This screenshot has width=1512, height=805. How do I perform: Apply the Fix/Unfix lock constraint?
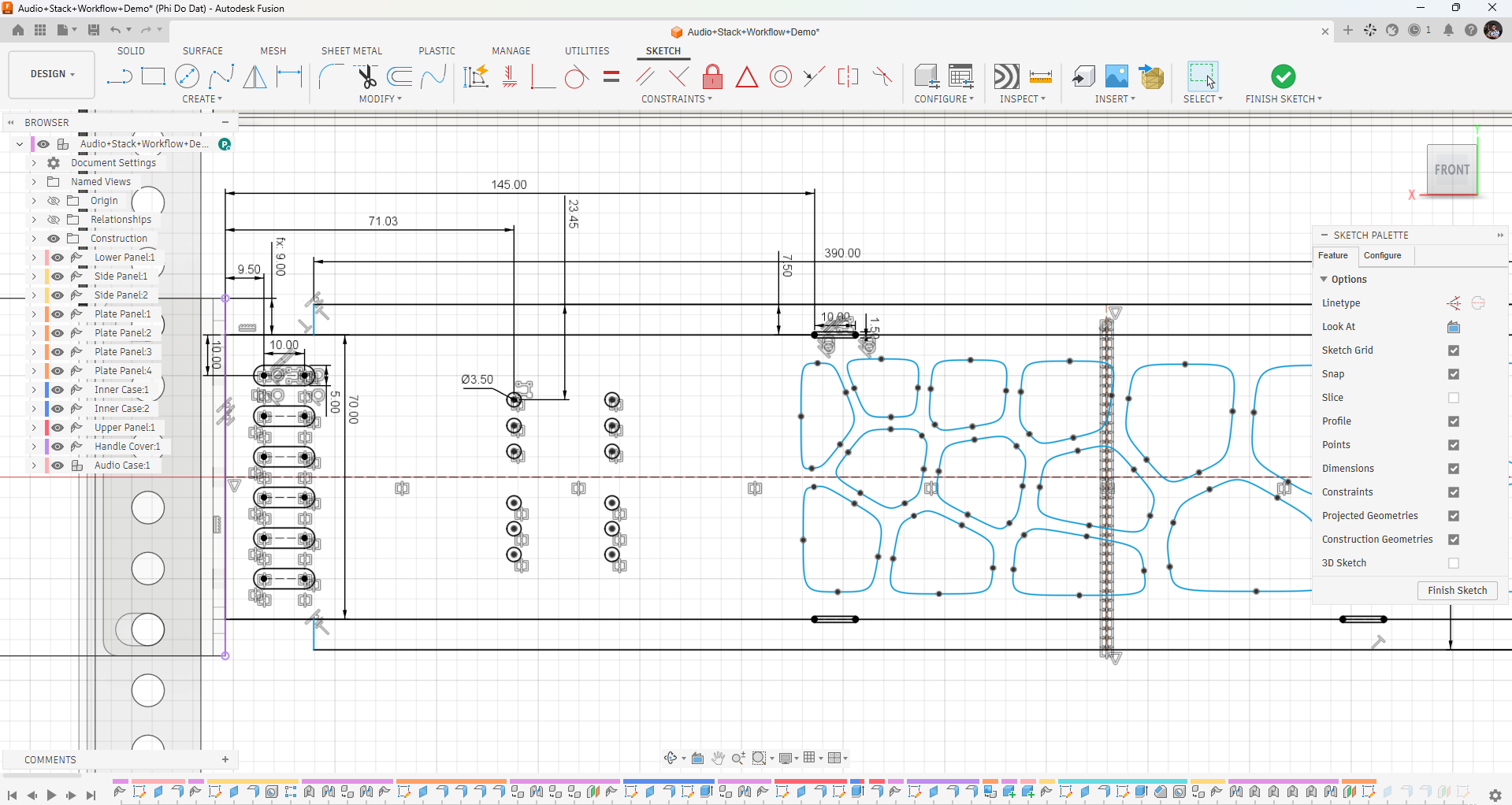(x=712, y=76)
